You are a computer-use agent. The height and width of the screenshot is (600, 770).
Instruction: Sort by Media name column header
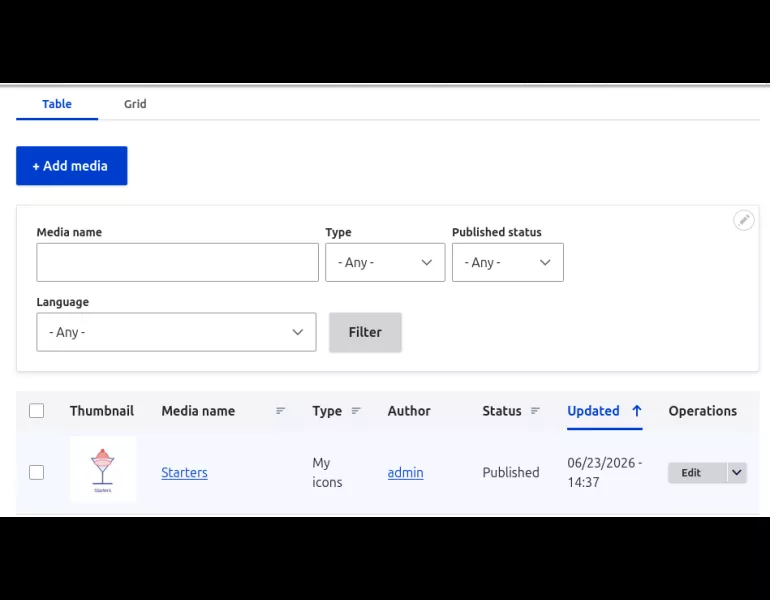(x=198, y=411)
